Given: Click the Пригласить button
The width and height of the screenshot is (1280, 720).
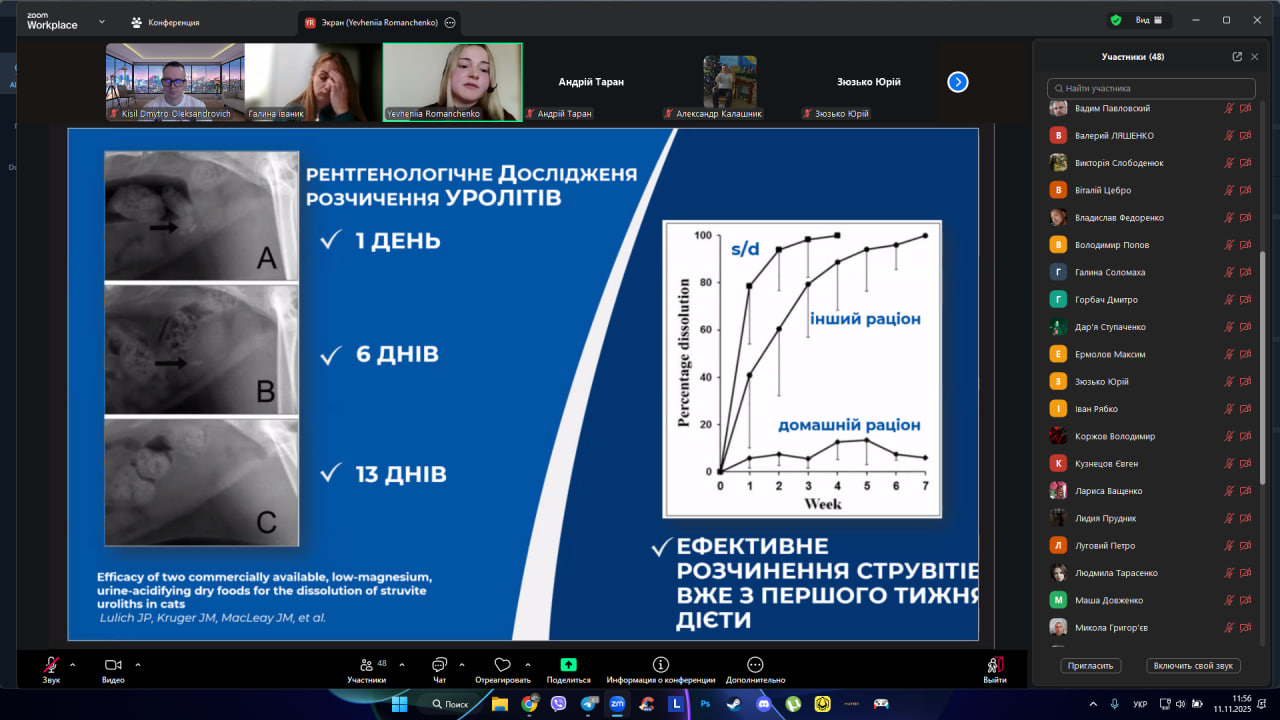Looking at the screenshot, I should coord(1091,666).
